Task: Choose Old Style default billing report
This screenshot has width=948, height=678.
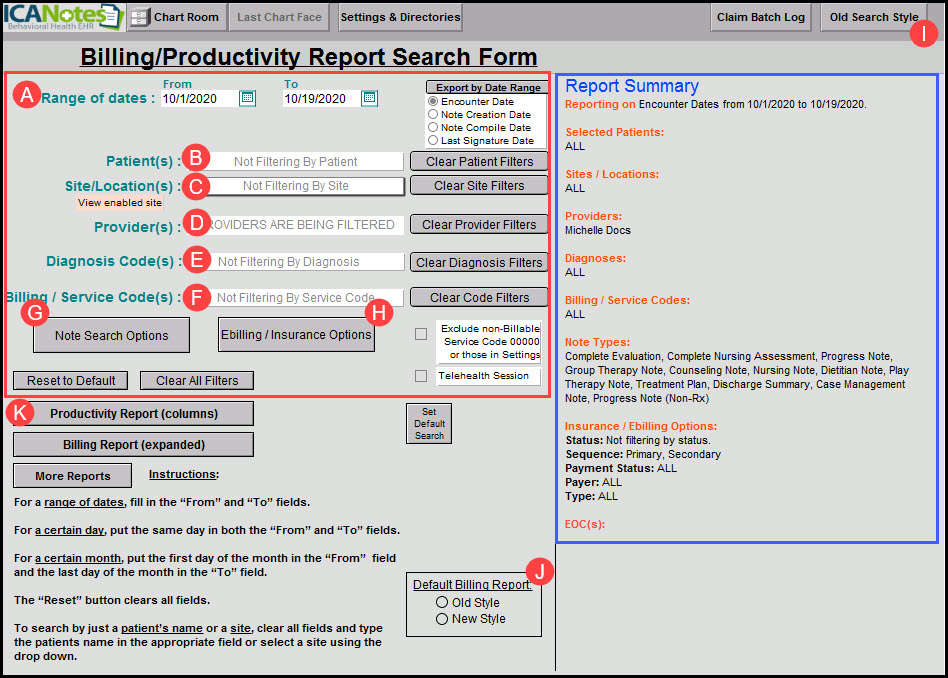Action: [x=441, y=603]
